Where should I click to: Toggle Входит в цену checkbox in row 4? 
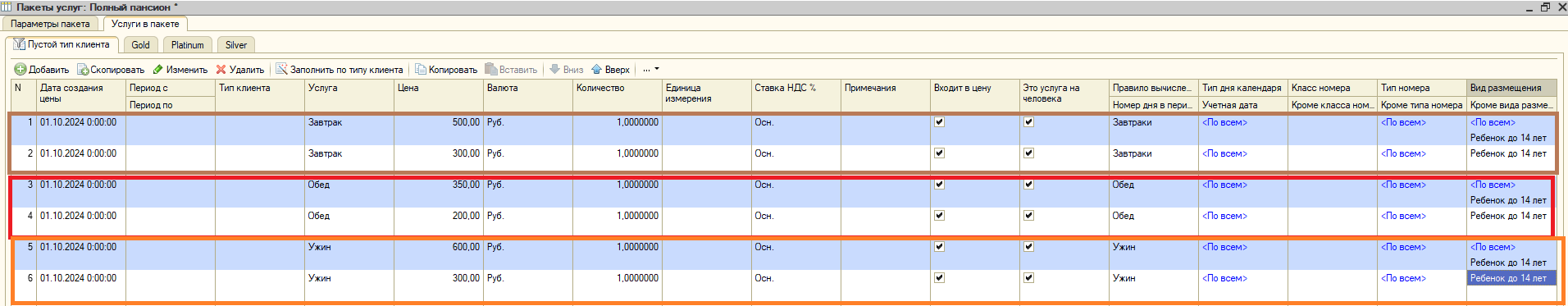tap(940, 216)
